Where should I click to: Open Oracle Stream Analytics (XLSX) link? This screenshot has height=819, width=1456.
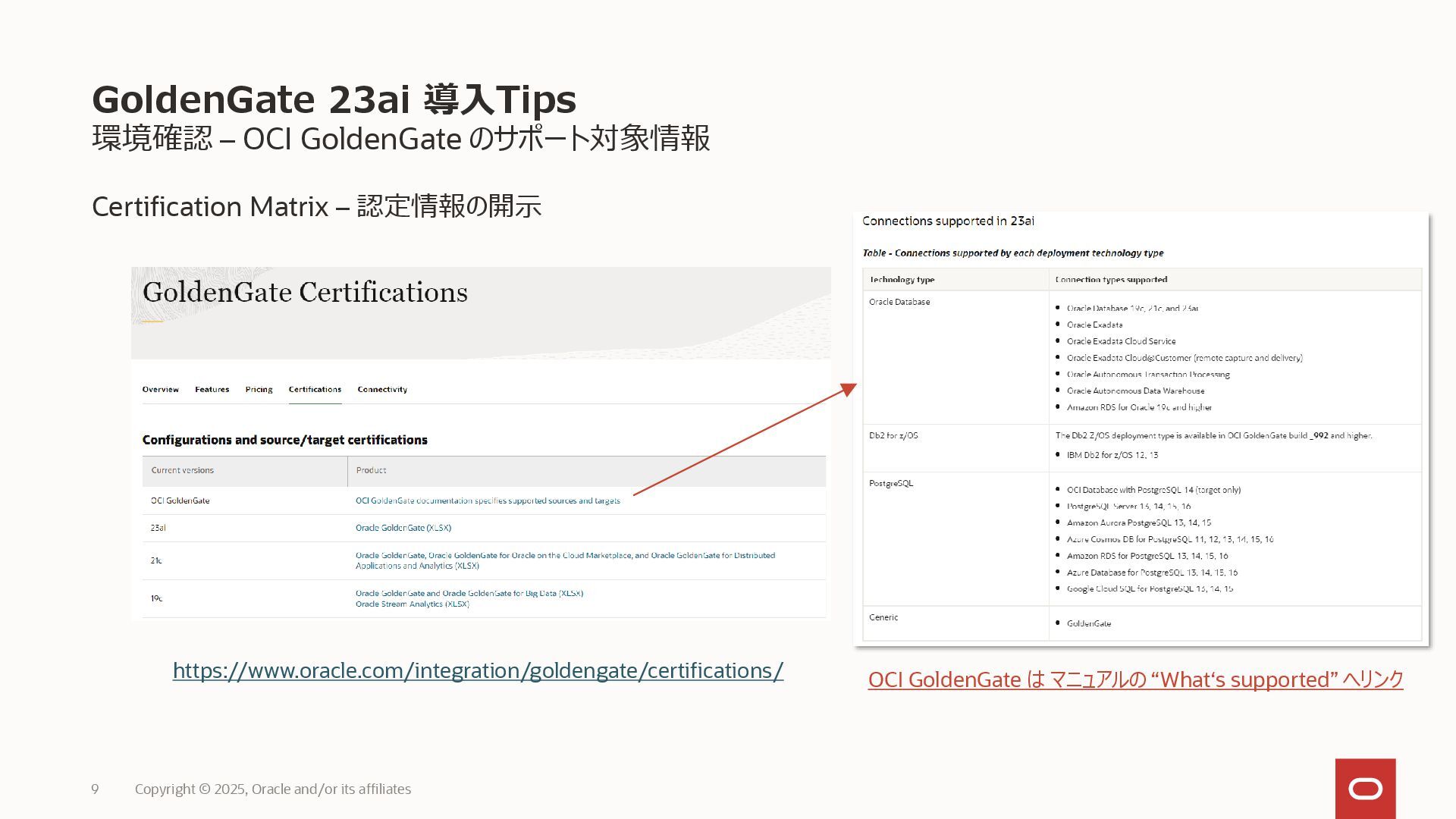pos(412,604)
